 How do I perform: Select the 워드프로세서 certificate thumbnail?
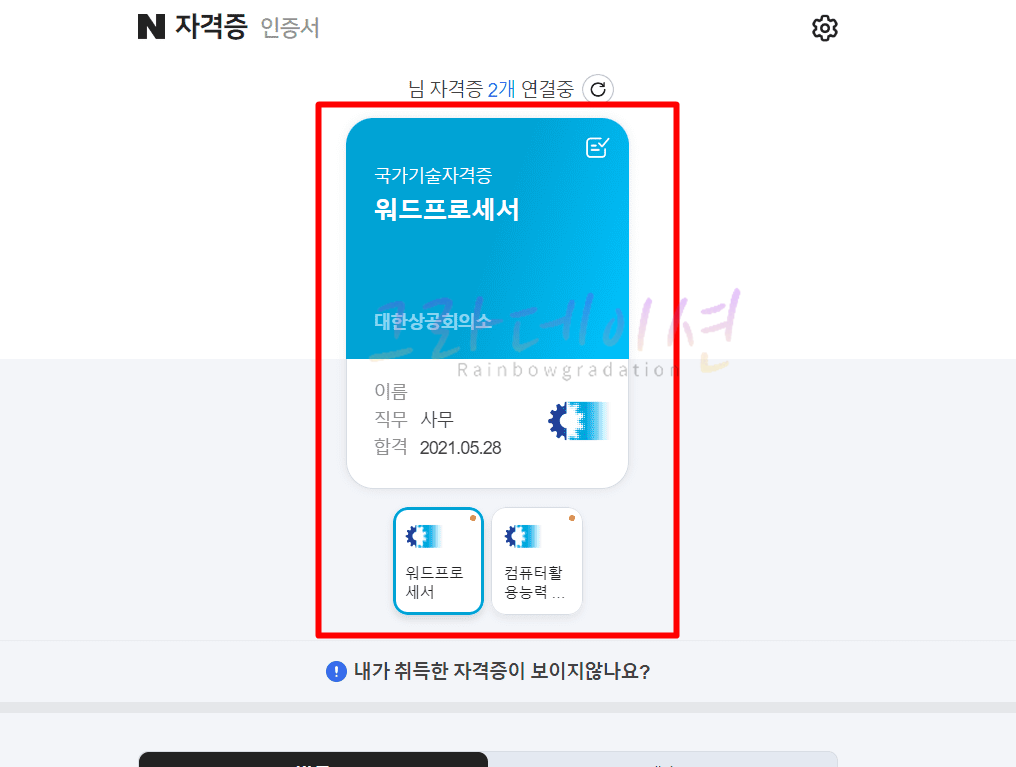coord(438,561)
